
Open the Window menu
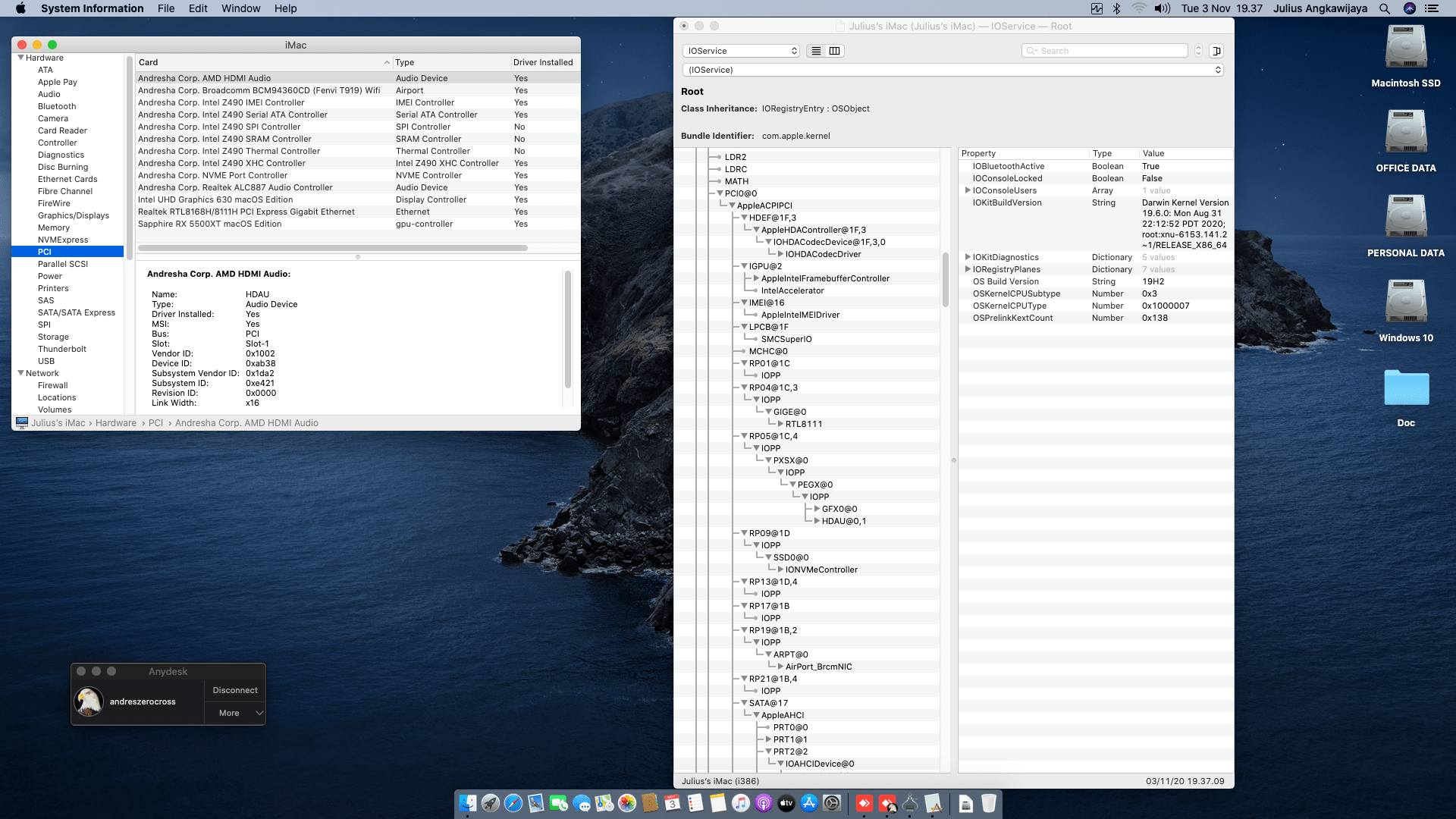(240, 8)
